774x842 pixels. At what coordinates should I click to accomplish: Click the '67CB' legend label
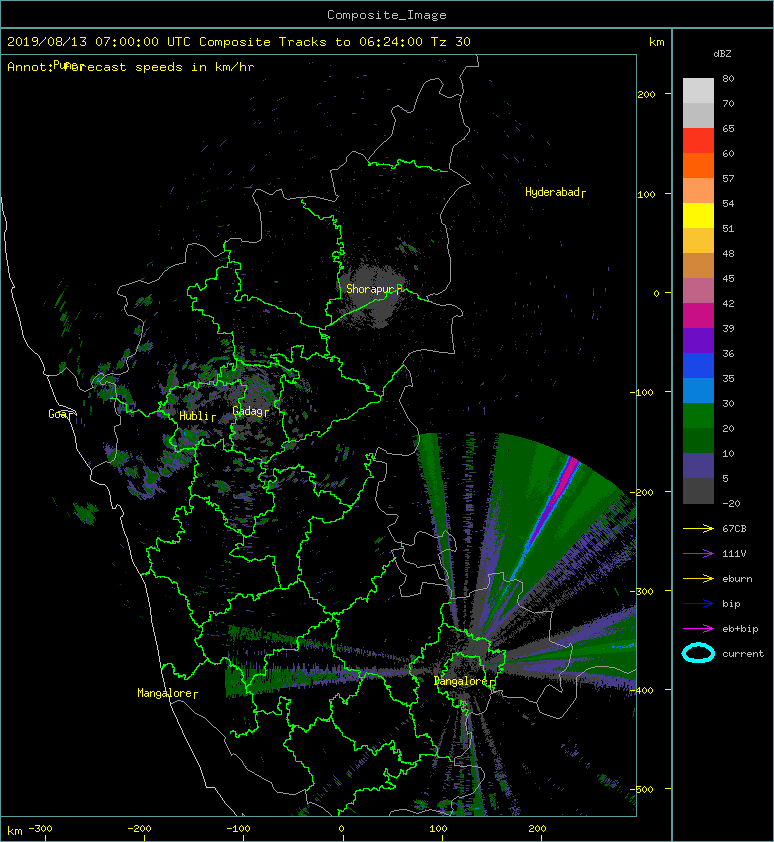[x=734, y=528]
